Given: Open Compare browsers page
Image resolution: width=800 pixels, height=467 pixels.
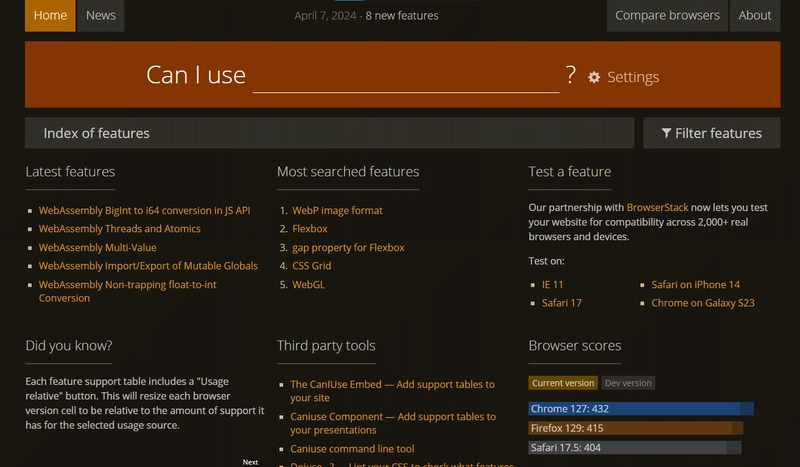Looking at the screenshot, I should click(667, 15).
